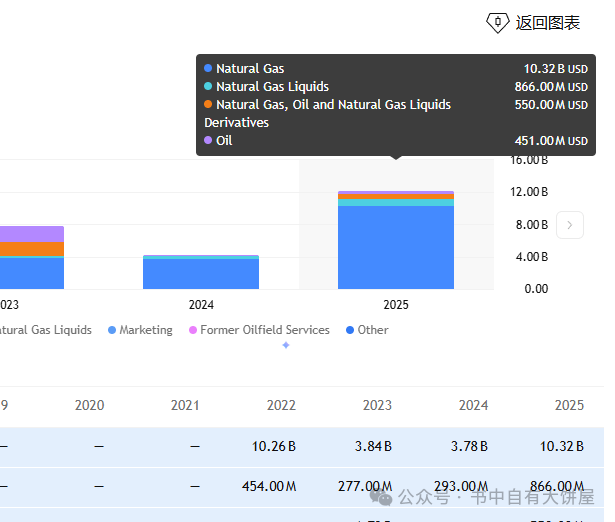615x522 pixels.
Task: Click the pink Former Oilfield Services dot
Action: coord(193,330)
